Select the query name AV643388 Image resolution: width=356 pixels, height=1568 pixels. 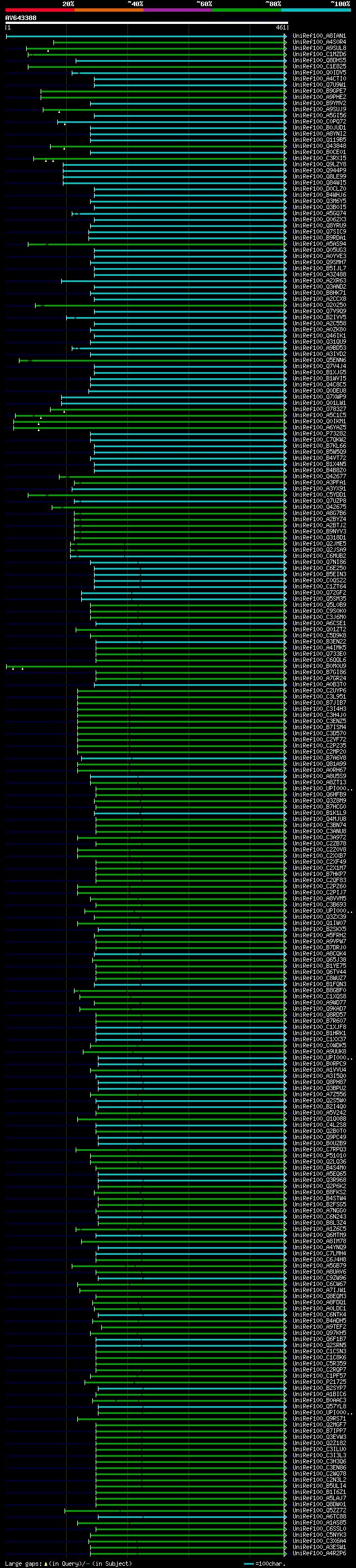coord(21,18)
